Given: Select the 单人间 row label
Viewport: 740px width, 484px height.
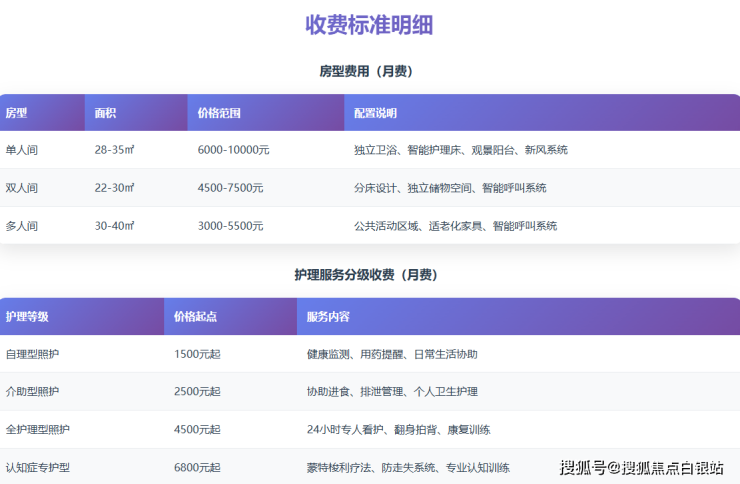Looking at the screenshot, I should pyautogui.click(x=22, y=150).
